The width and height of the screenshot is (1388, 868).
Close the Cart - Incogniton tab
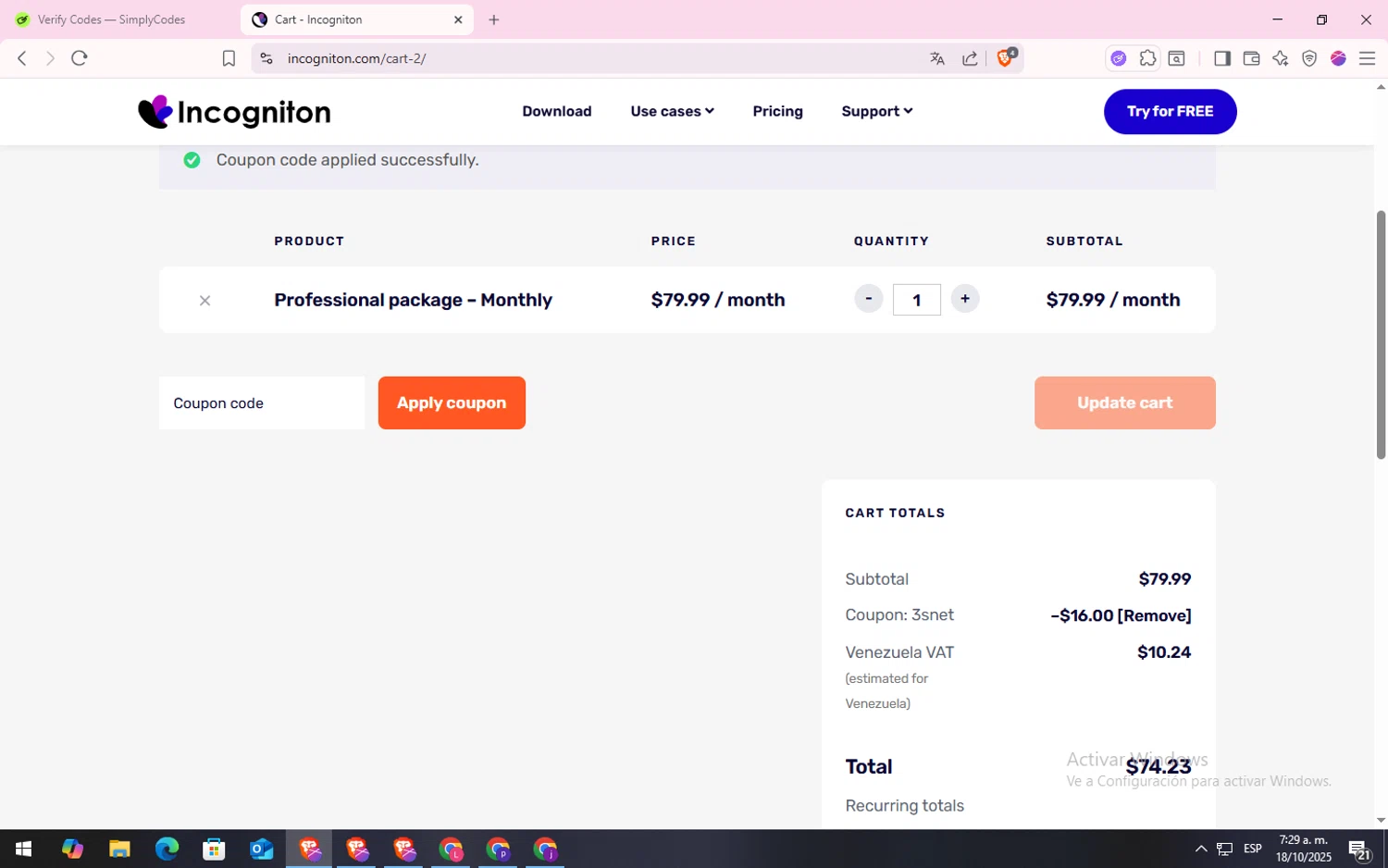(458, 19)
